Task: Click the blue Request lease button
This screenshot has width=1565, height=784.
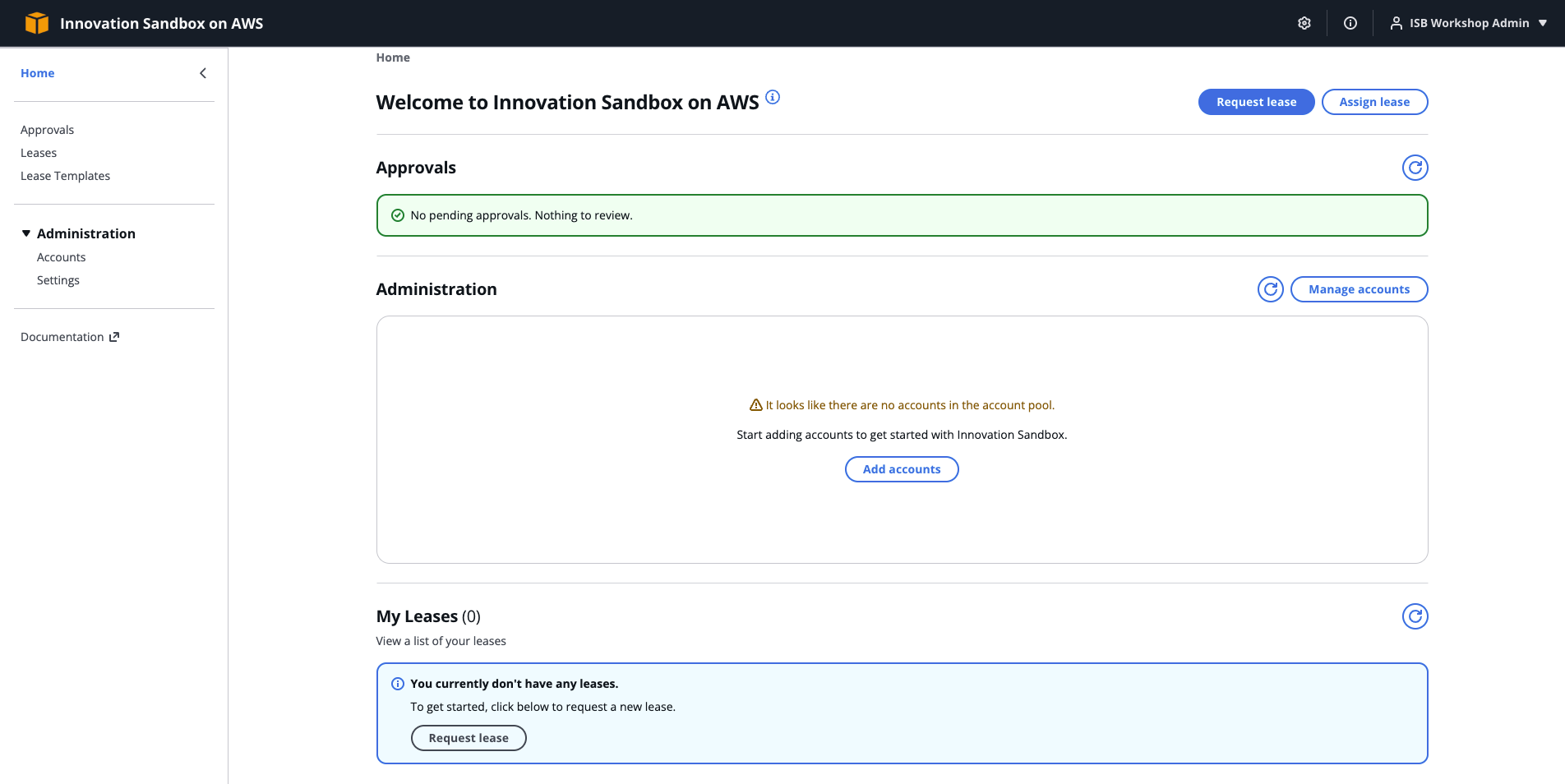Action: [x=1256, y=102]
